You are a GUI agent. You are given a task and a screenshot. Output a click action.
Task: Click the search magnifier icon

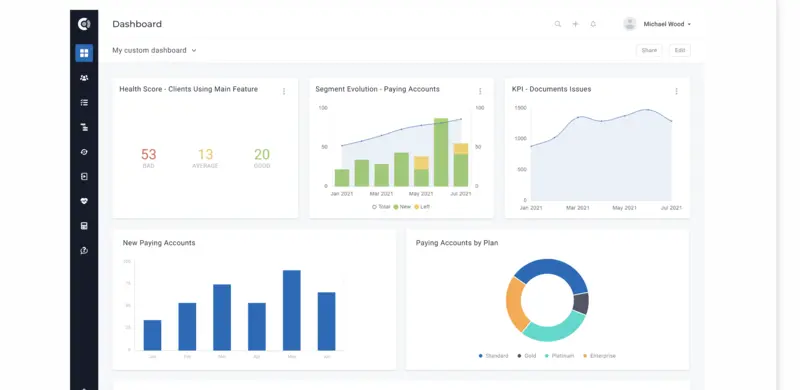coord(558,24)
